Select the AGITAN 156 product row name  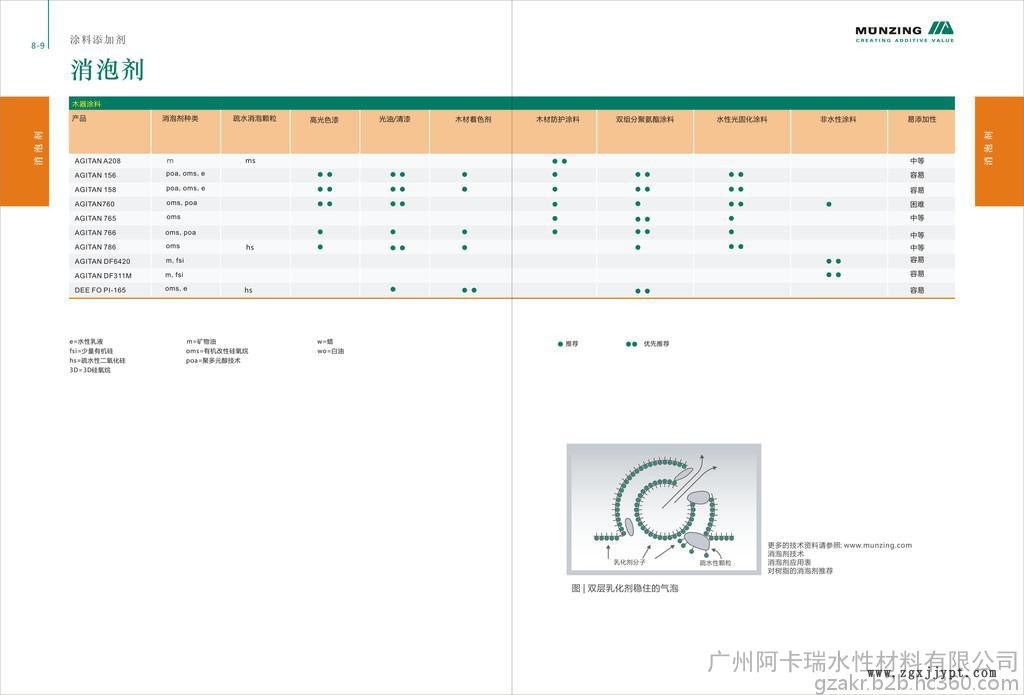95,175
